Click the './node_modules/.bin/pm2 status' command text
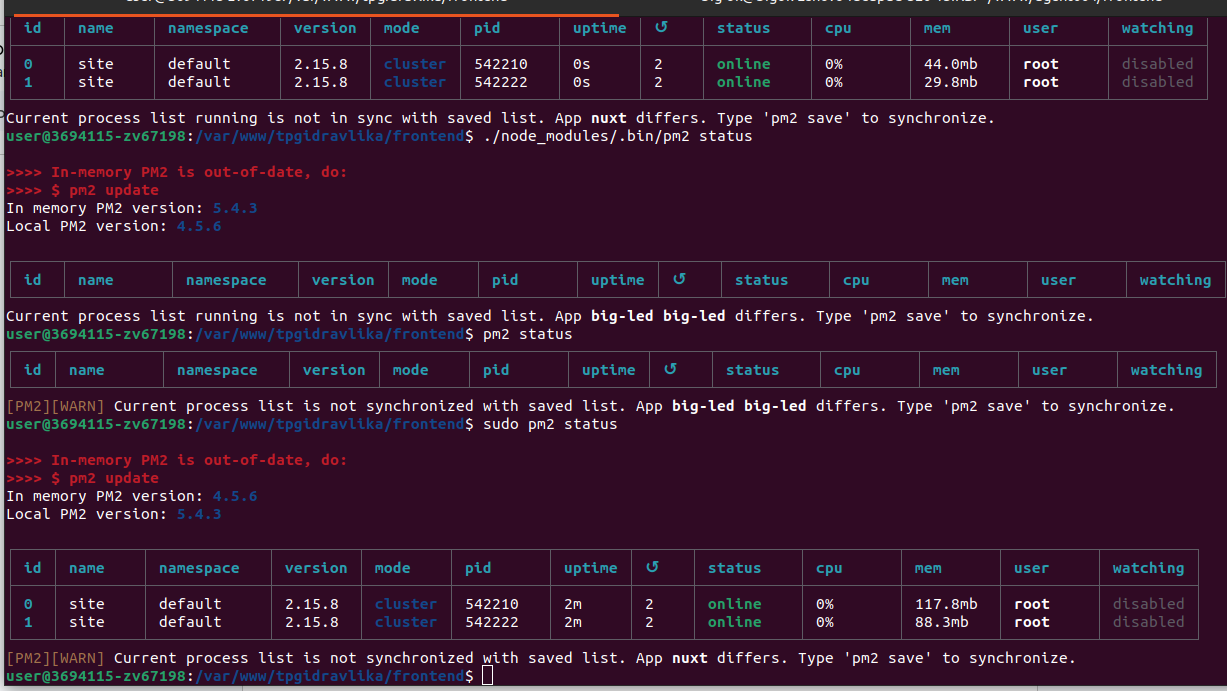 pos(617,136)
